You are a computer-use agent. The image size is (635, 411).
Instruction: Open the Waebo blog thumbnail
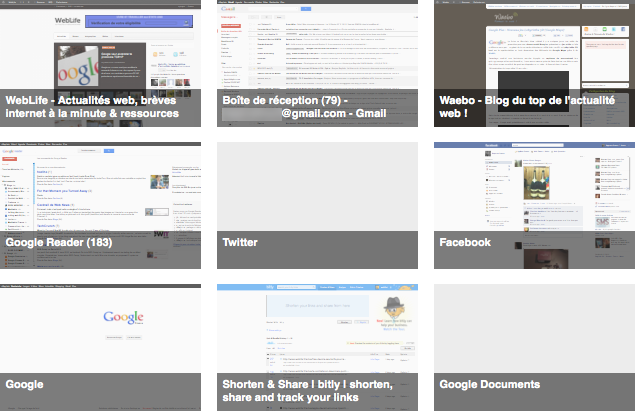click(x=535, y=63)
